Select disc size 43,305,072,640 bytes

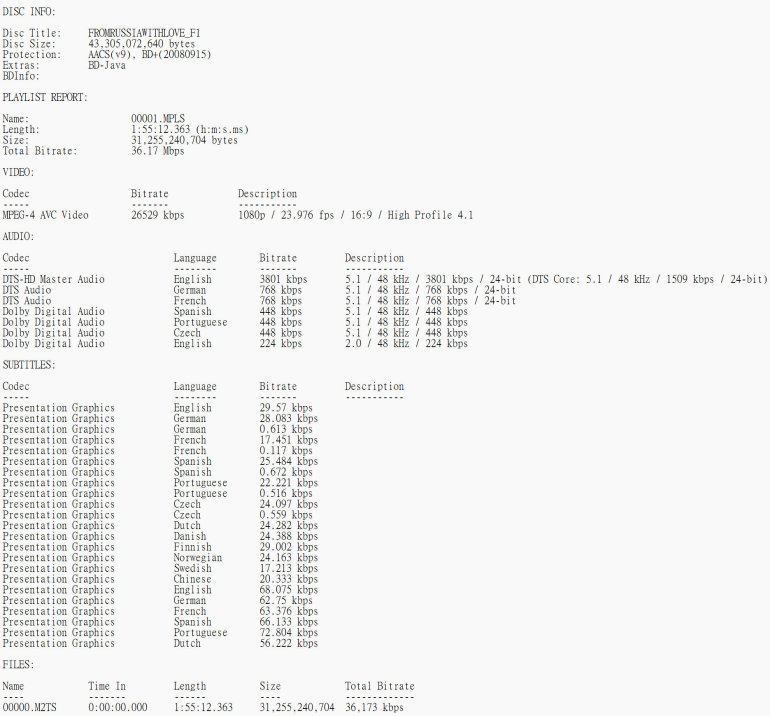click(141, 44)
